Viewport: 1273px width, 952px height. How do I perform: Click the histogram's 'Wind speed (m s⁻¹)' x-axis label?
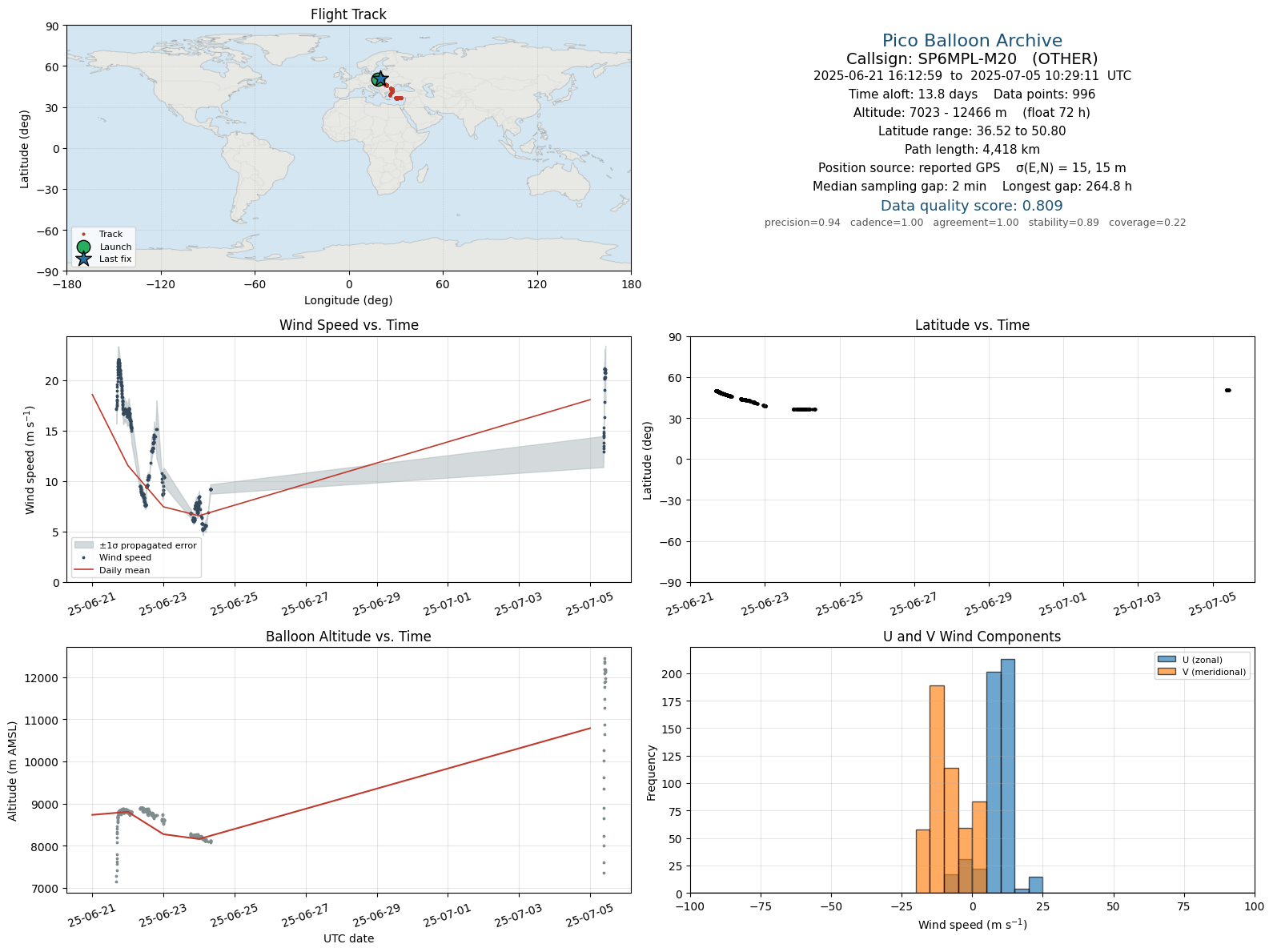coord(972,925)
